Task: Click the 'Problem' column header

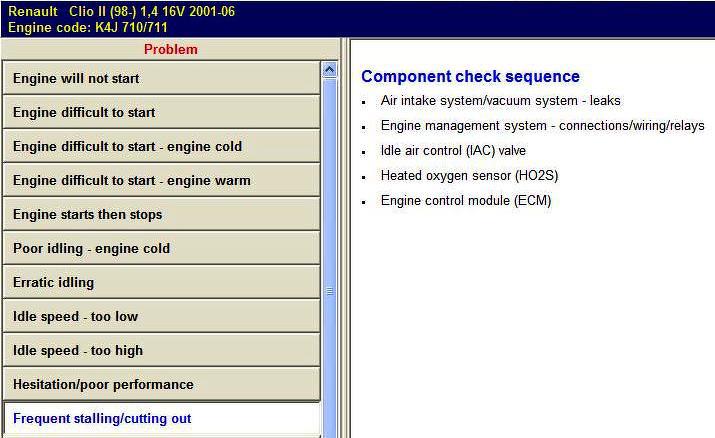Action: pos(171,49)
